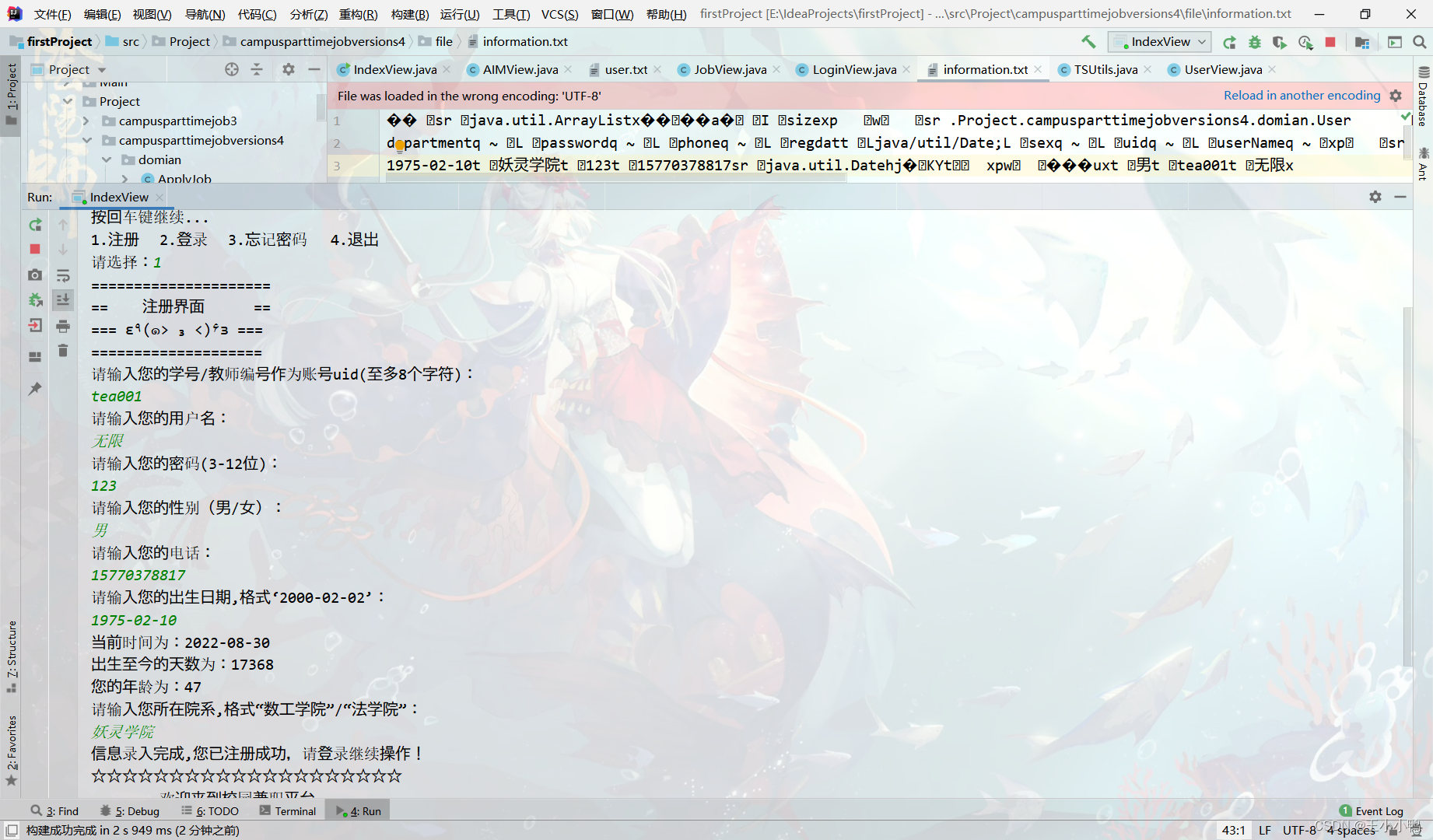This screenshot has width=1433, height=840.
Task: Open the 3: Find tool window
Action: click(55, 810)
